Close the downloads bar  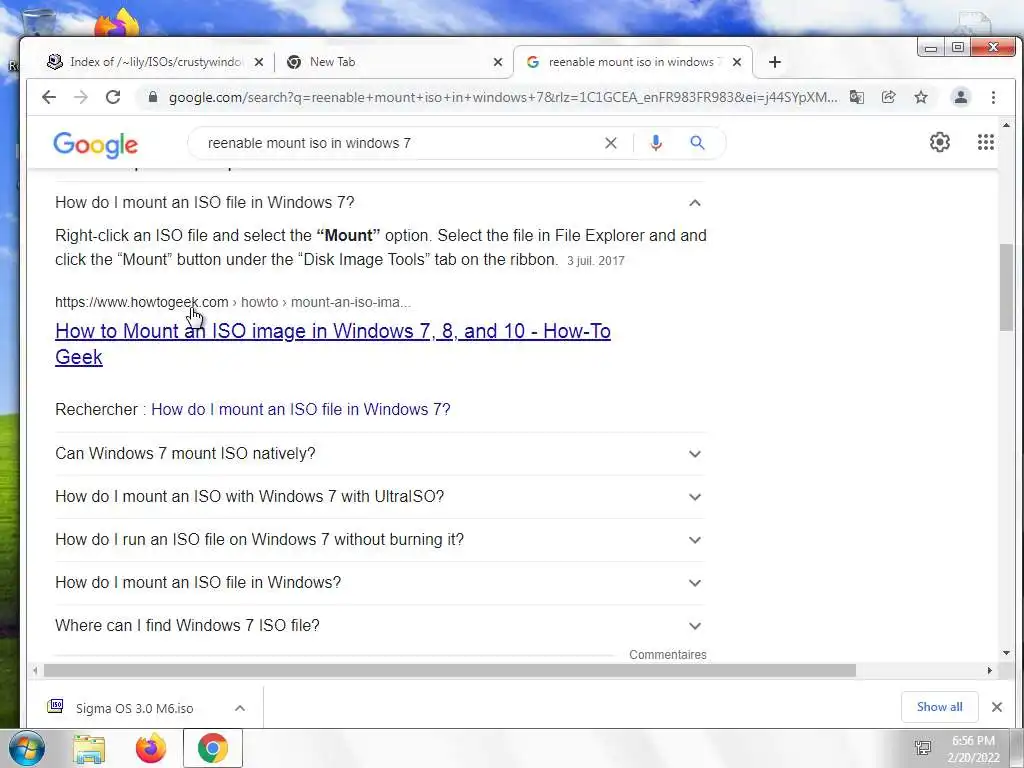(997, 707)
